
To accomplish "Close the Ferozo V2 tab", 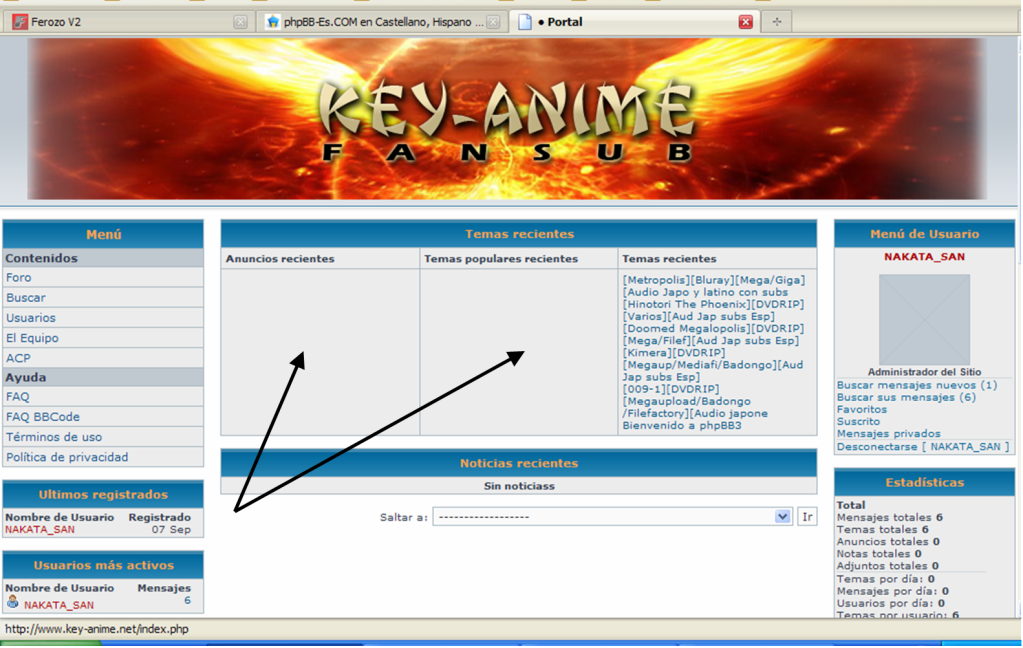I will point(240,22).
